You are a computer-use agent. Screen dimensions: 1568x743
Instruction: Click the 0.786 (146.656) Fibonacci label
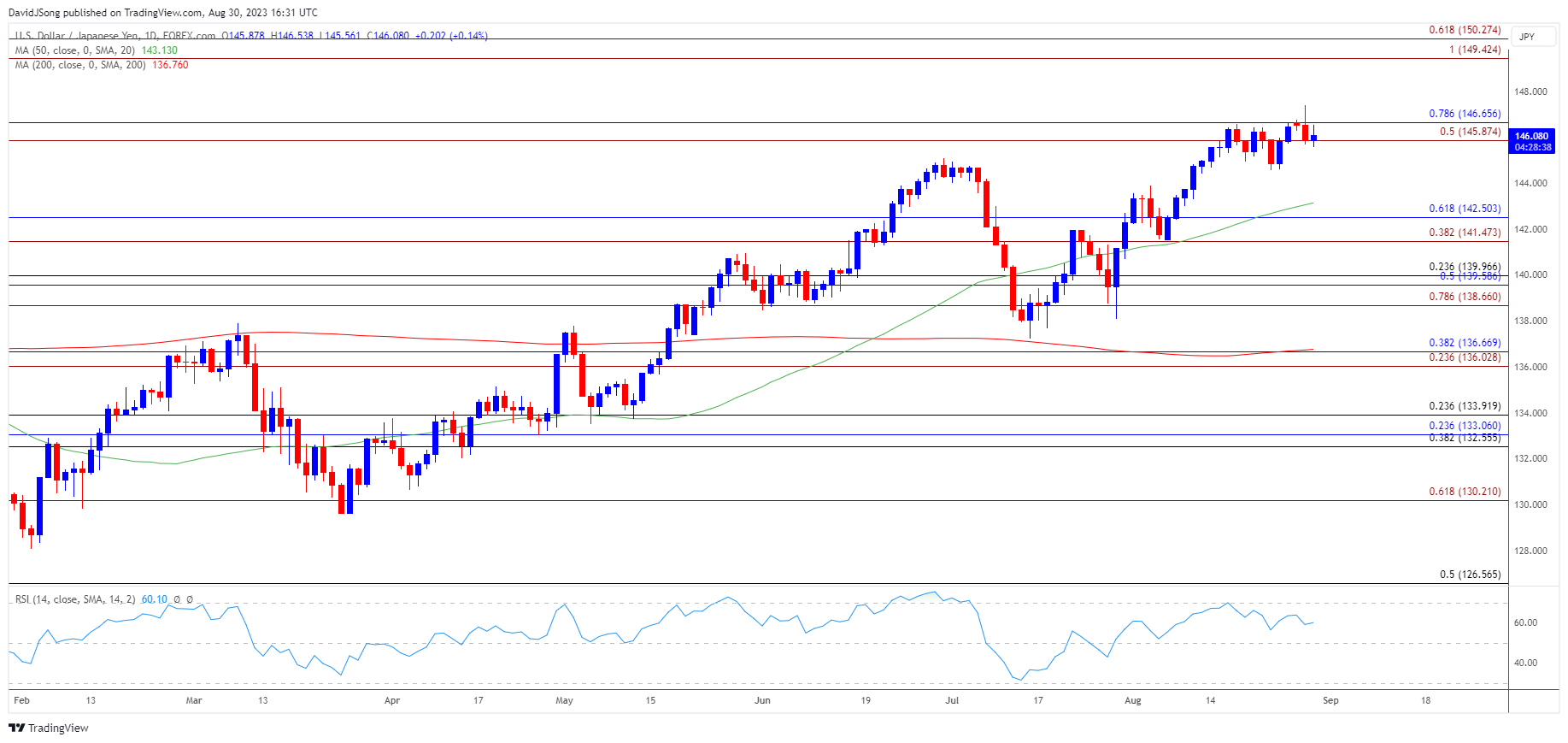(1465, 114)
